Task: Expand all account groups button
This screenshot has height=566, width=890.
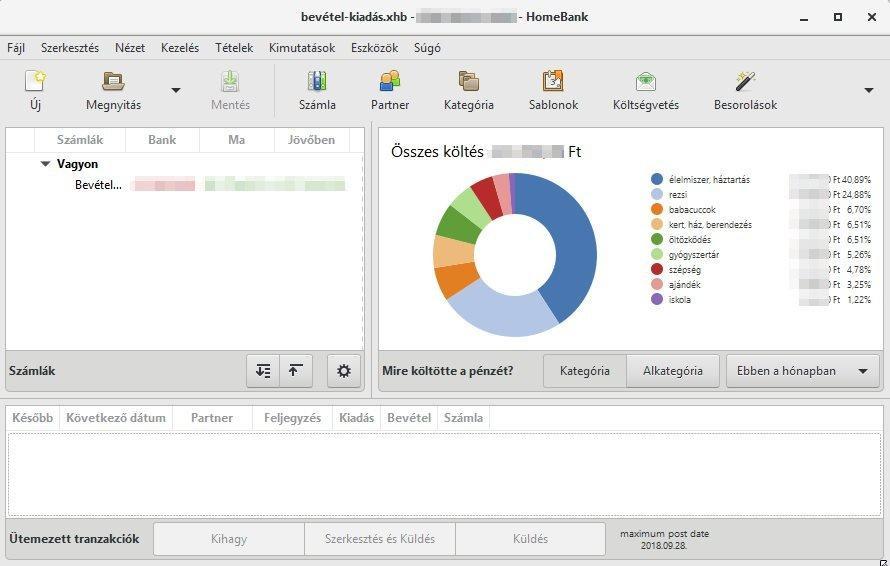Action: (263, 371)
